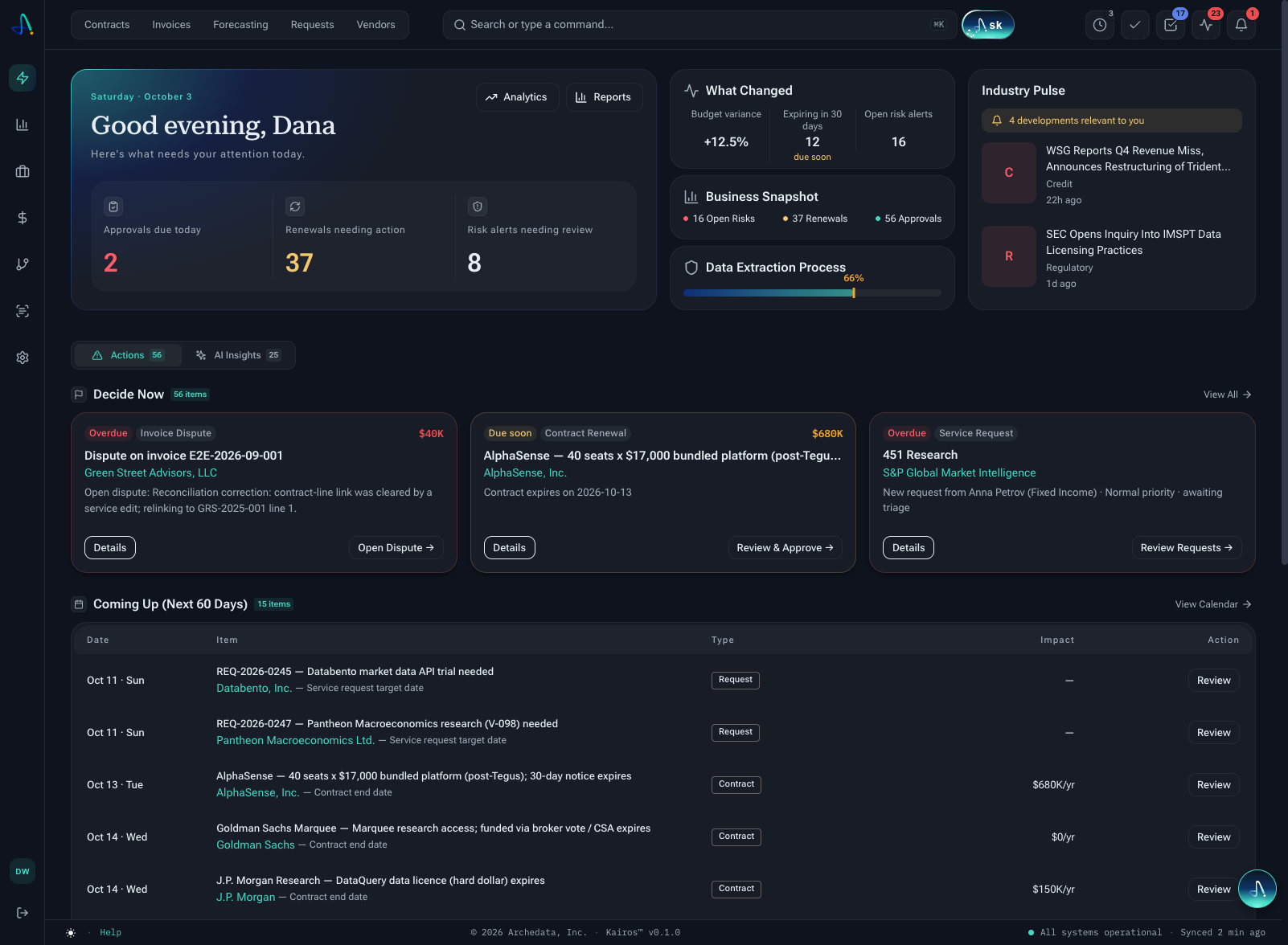Click the Ask AI pill button
The image size is (1288, 945).
pos(988,25)
